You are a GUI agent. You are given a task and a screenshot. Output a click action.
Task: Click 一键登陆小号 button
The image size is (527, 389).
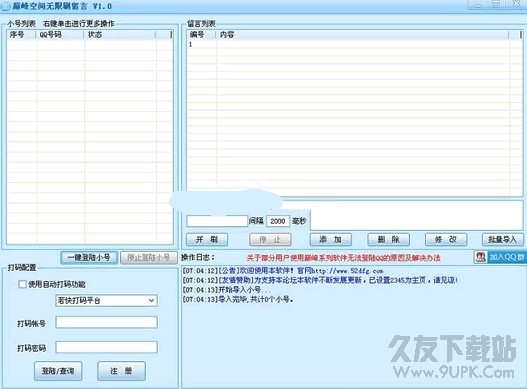(89, 258)
